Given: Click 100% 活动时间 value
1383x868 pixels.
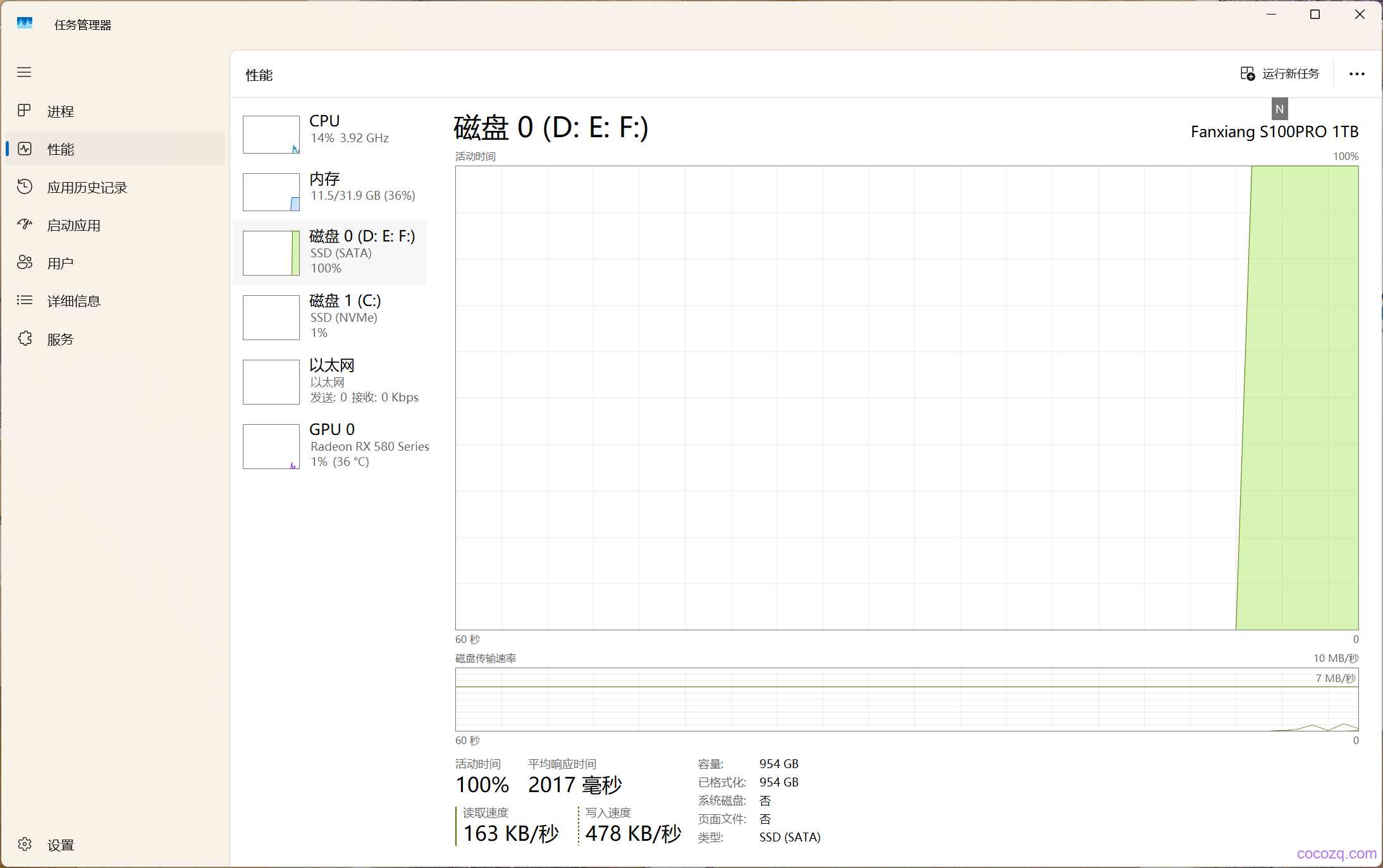Looking at the screenshot, I should pos(482,785).
